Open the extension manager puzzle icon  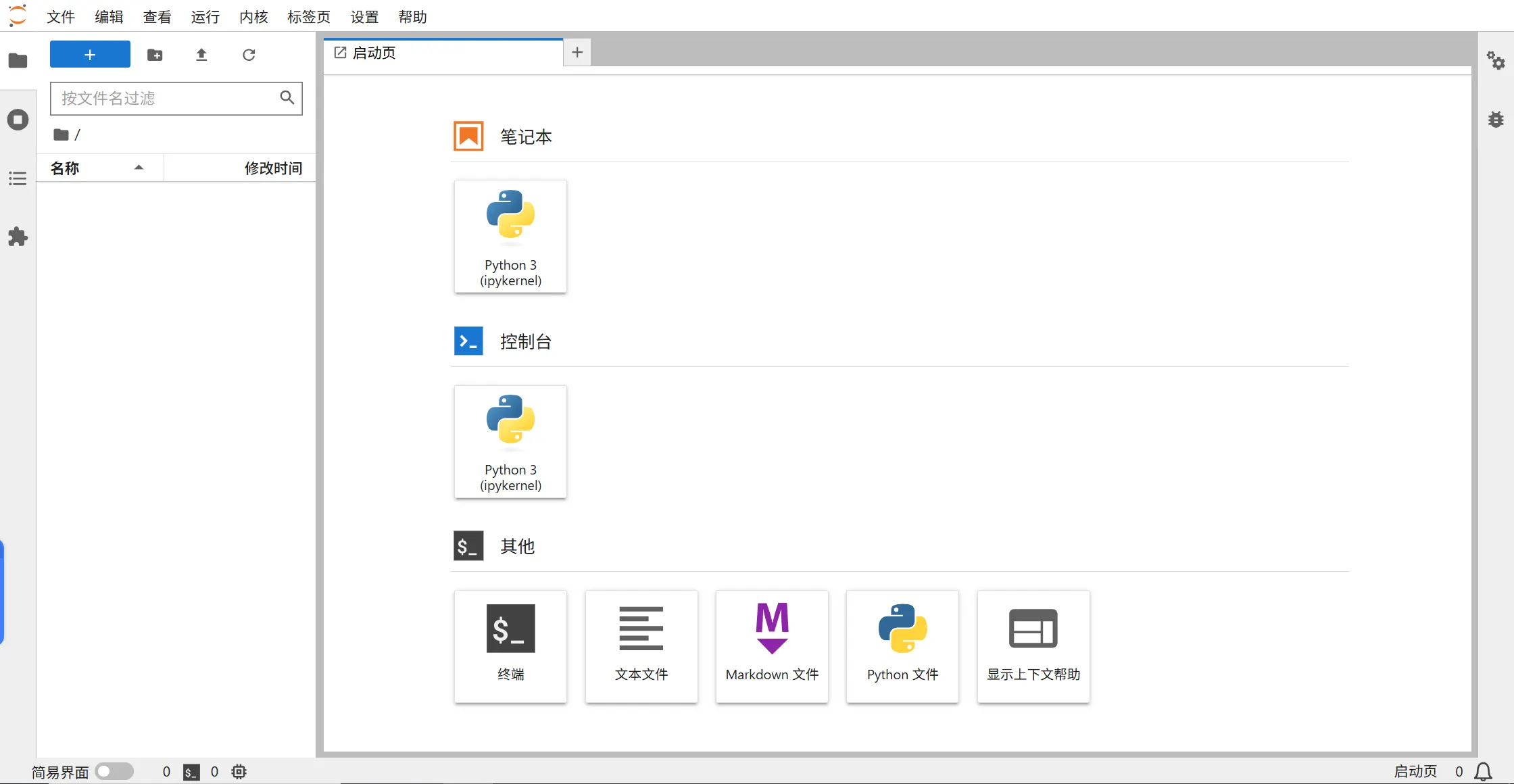click(18, 237)
